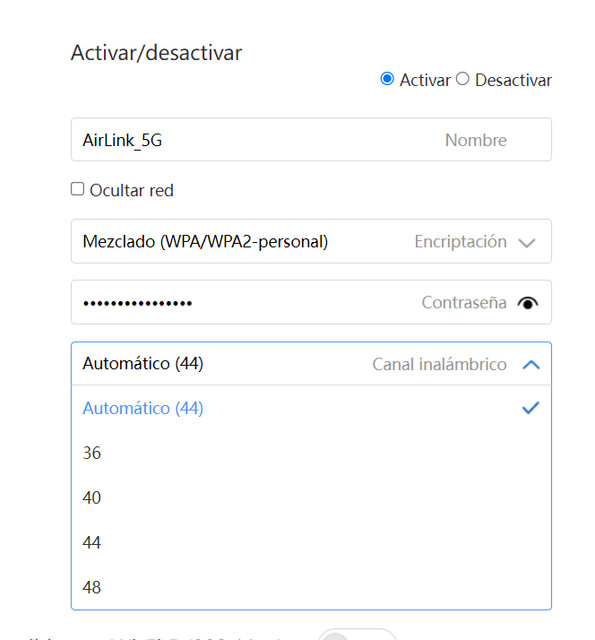Image resolution: width=595 pixels, height=640 pixels.
Task: Select the Desactivar radio button
Action: [462, 79]
